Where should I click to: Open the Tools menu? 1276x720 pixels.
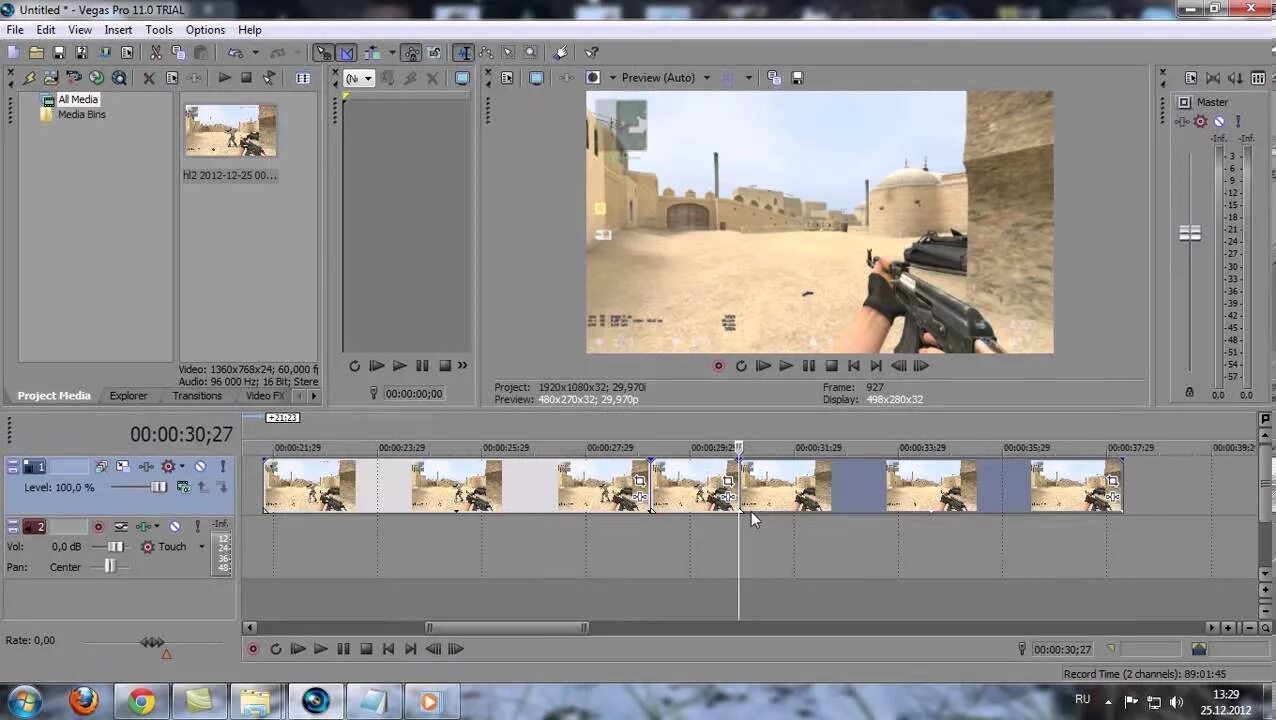click(x=159, y=30)
